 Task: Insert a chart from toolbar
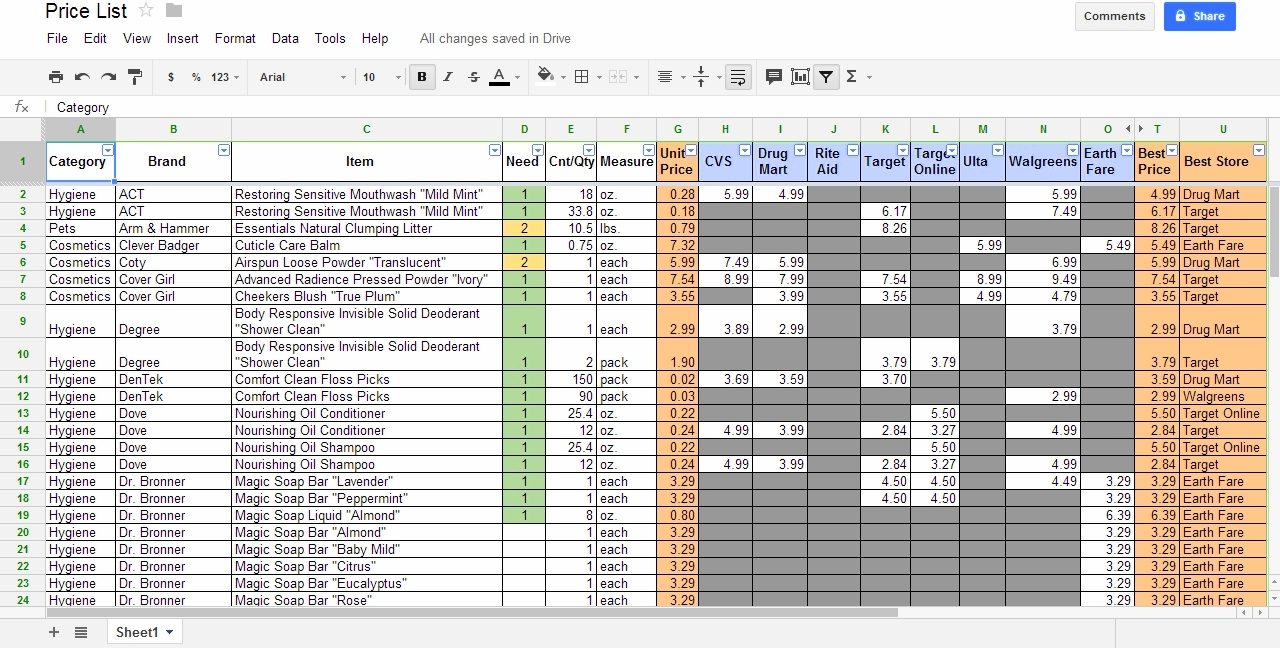(800, 77)
